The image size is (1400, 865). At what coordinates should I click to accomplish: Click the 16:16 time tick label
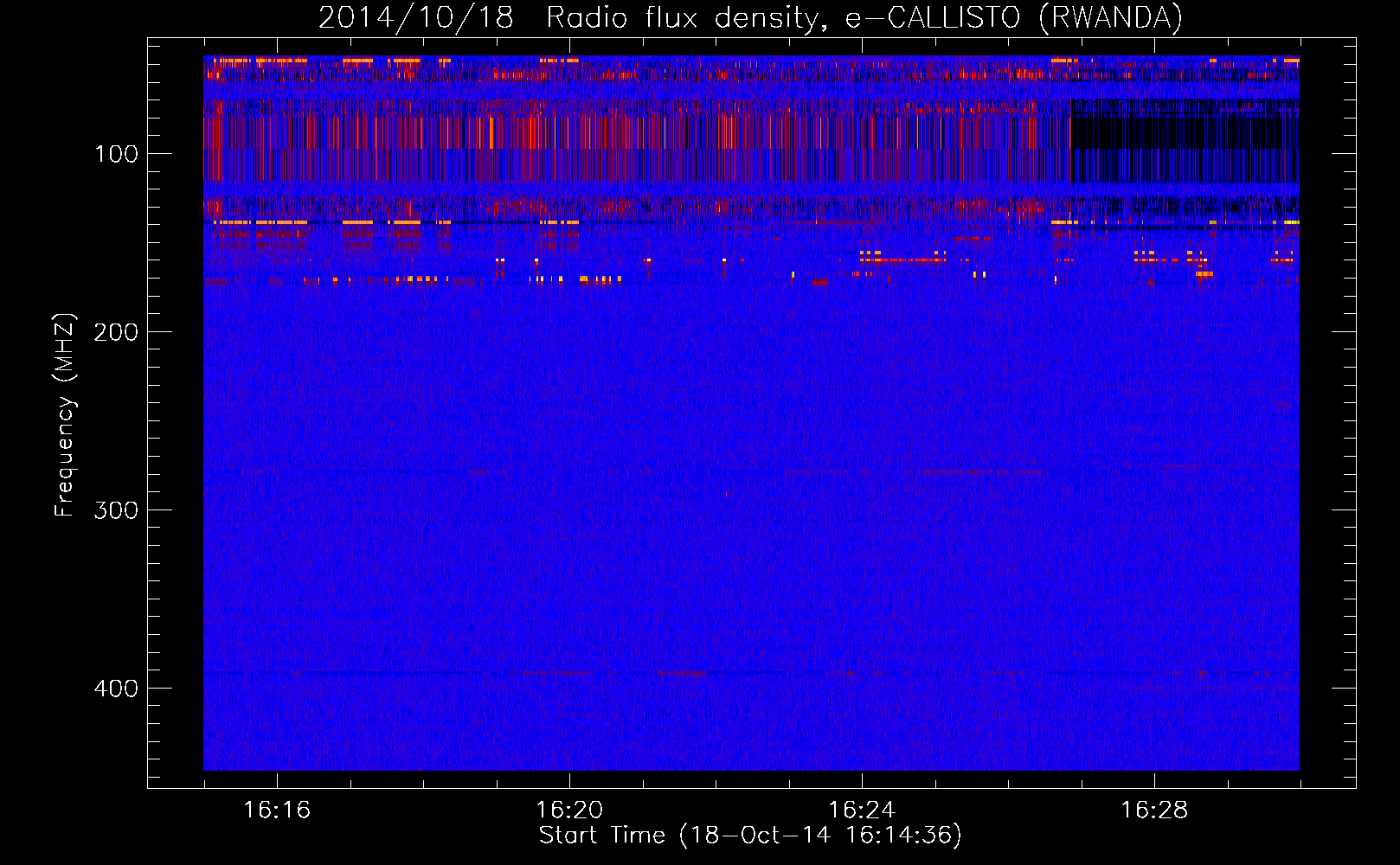click(277, 810)
